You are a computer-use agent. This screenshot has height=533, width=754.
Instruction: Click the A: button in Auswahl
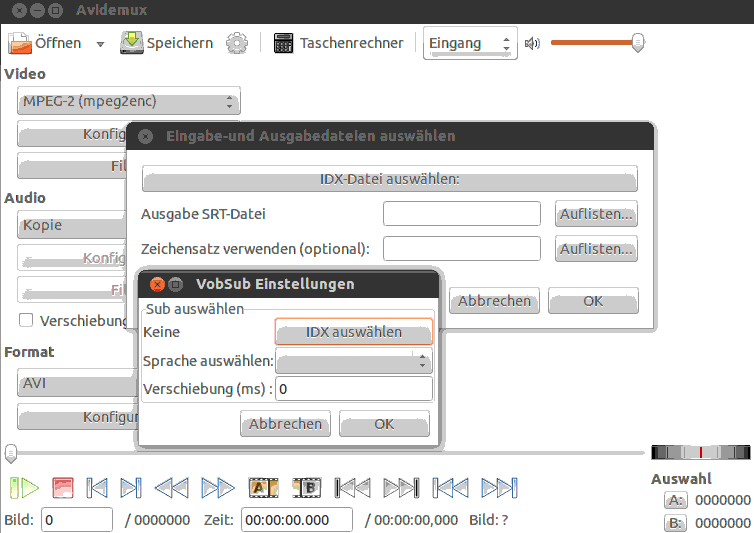[x=676, y=500]
